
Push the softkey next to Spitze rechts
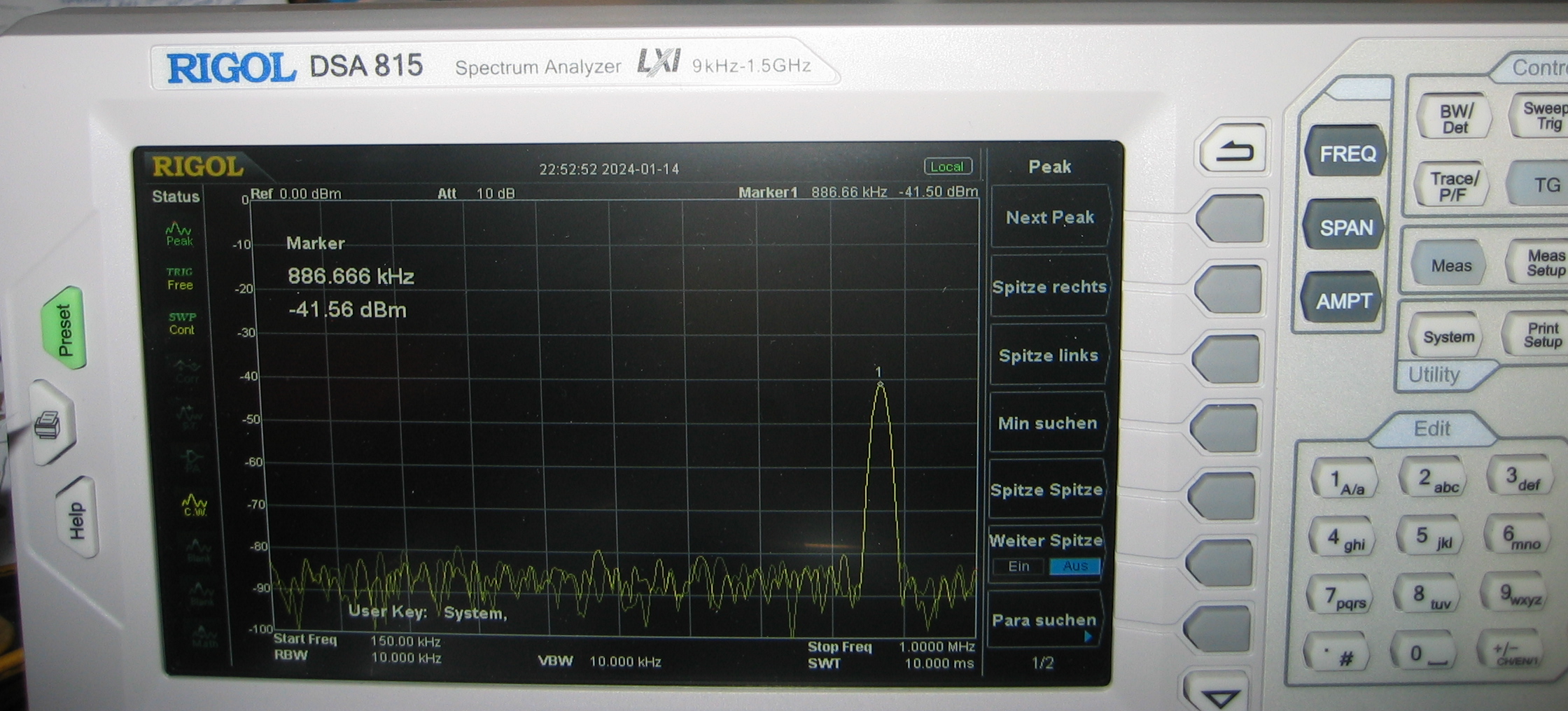(1229, 289)
